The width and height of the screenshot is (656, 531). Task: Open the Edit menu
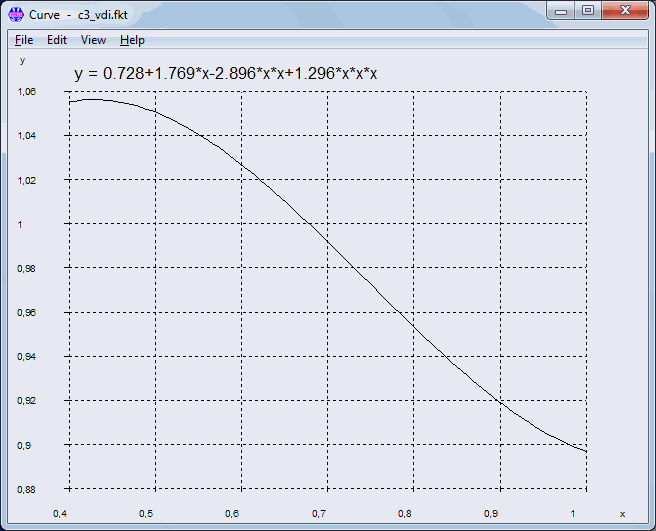coord(57,40)
